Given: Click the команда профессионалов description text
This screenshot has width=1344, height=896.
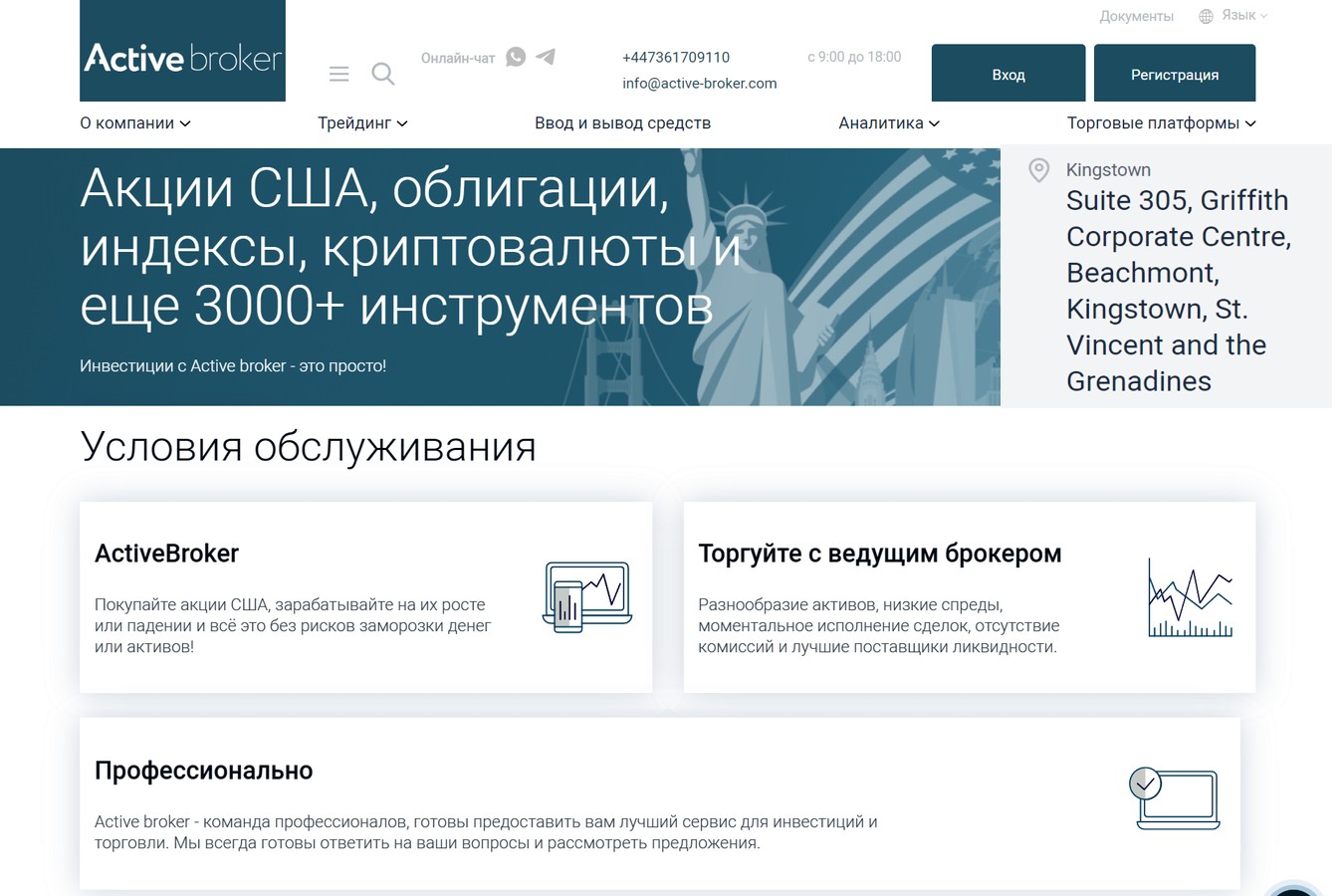Looking at the screenshot, I should coord(486,832).
